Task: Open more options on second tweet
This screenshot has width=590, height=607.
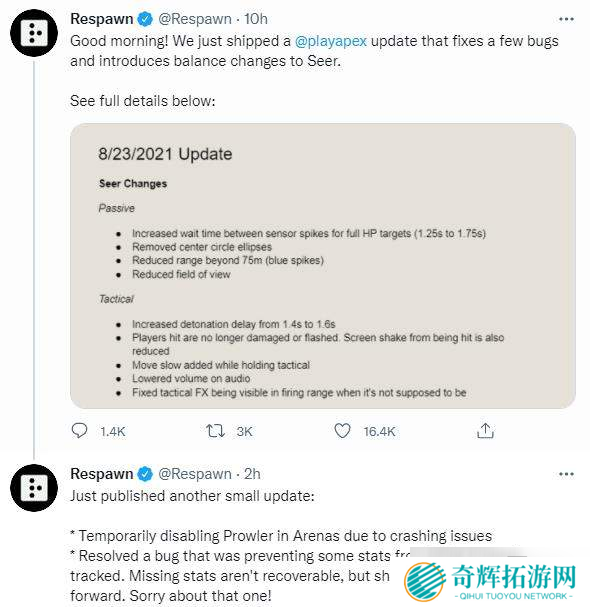Action: click(566, 474)
